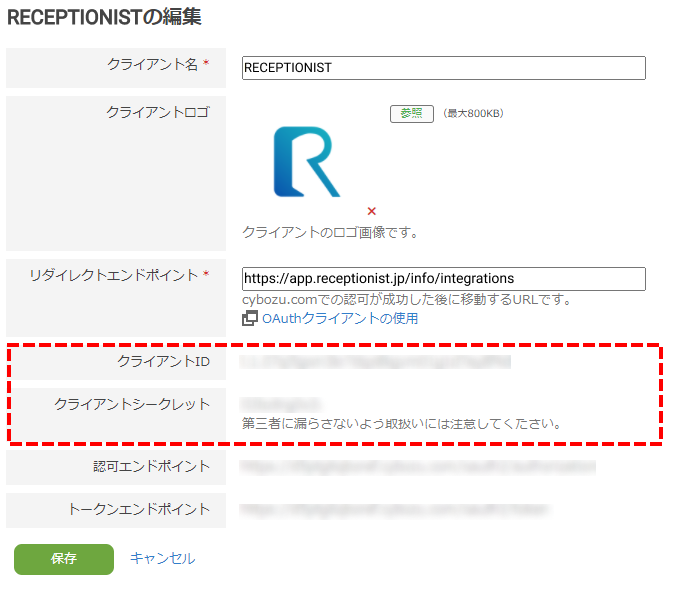This screenshot has width=696, height=592.
Task: Click the クライアントロゴ label
Action: click(x=158, y=112)
